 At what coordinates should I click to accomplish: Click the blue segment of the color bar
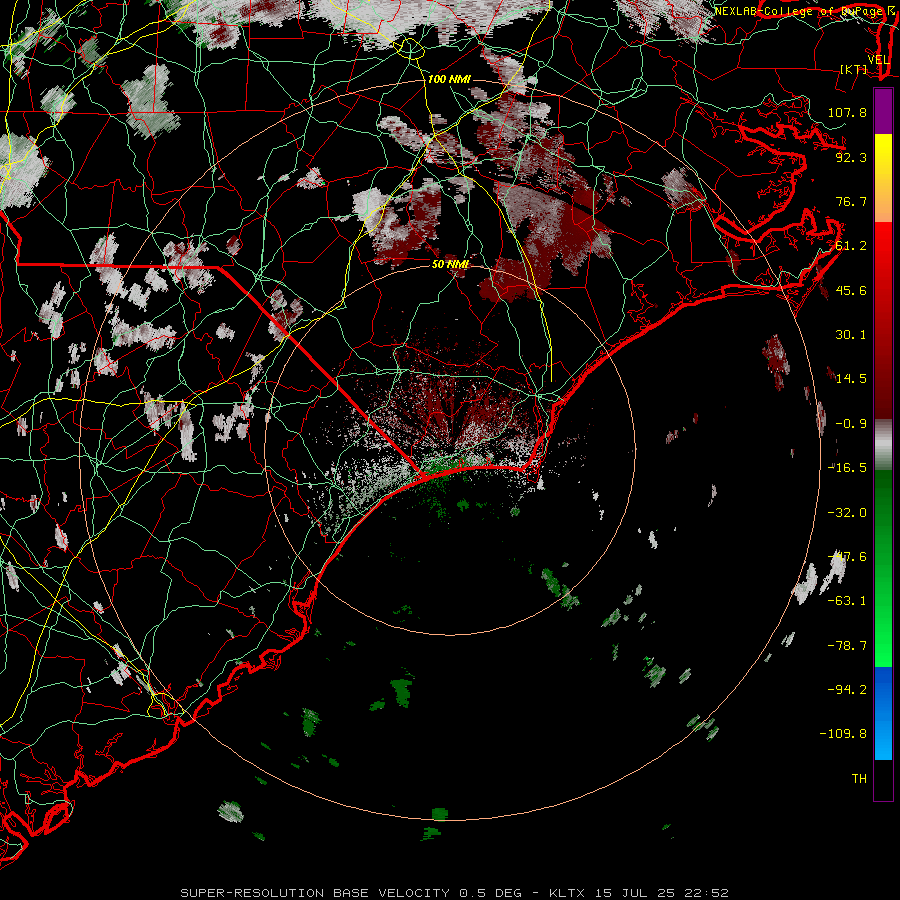pyautogui.click(x=883, y=713)
